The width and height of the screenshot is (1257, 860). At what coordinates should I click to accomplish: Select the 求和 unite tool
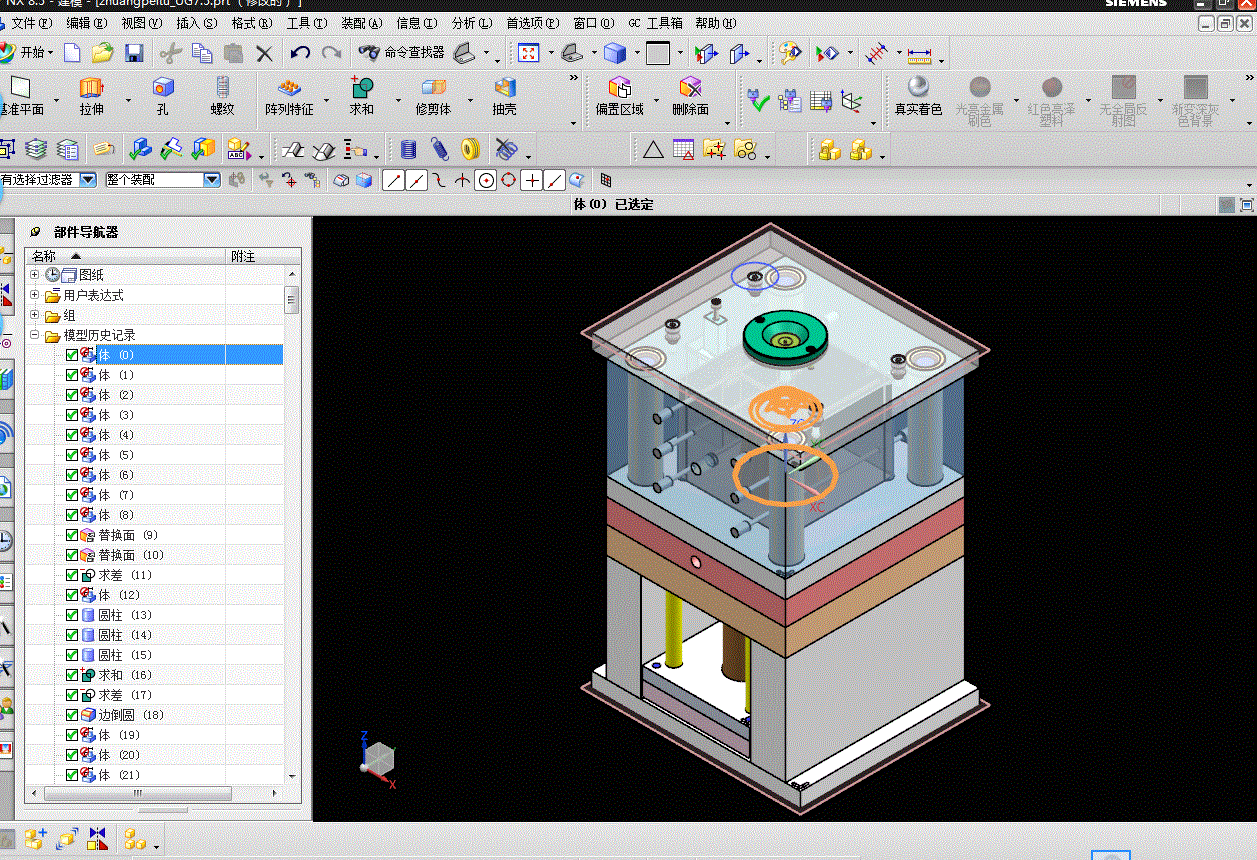point(361,96)
